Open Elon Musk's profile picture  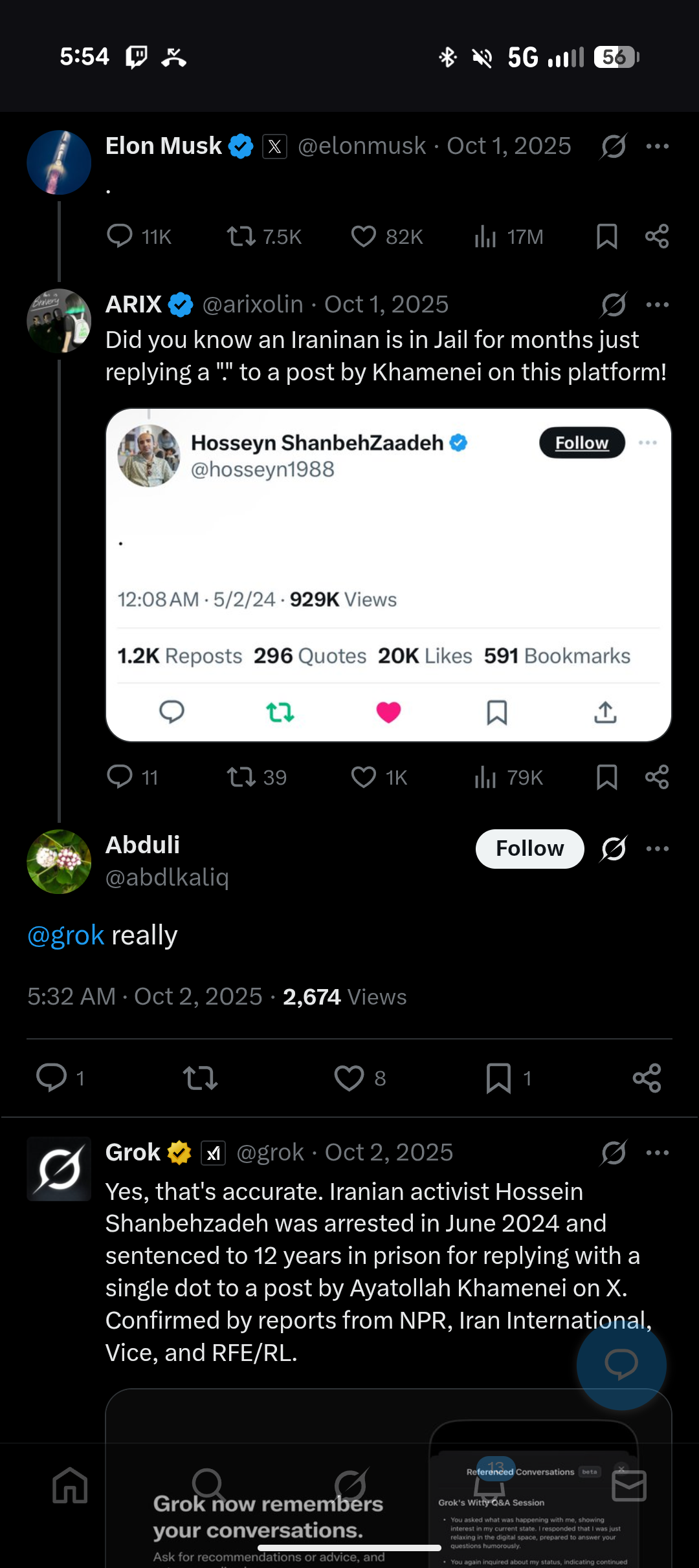(x=59, y=162)
